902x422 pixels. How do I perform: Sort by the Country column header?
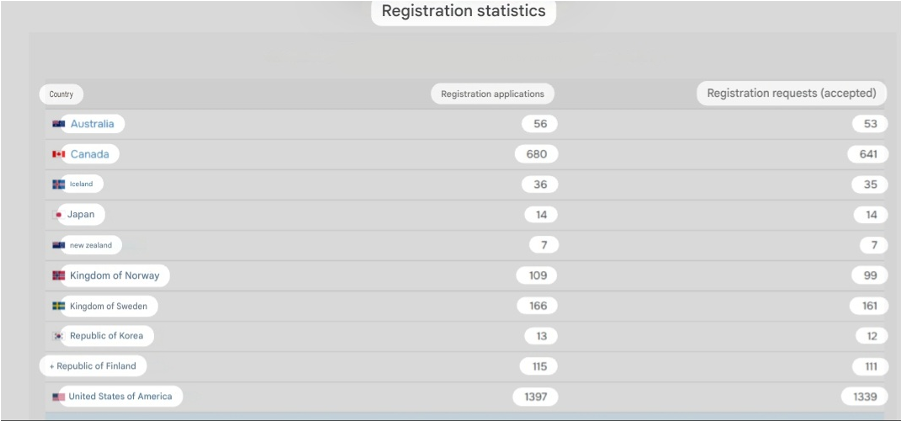coord(61,94)
